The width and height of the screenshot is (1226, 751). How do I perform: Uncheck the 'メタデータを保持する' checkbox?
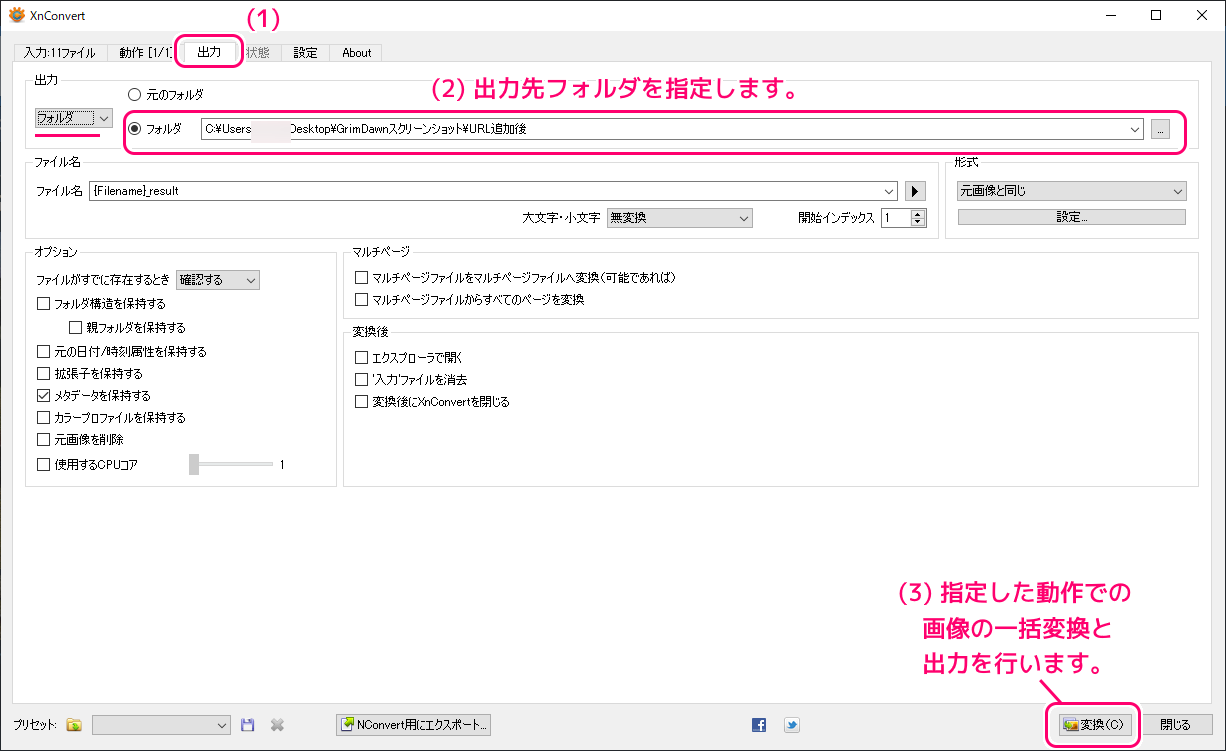coord(43,396)
